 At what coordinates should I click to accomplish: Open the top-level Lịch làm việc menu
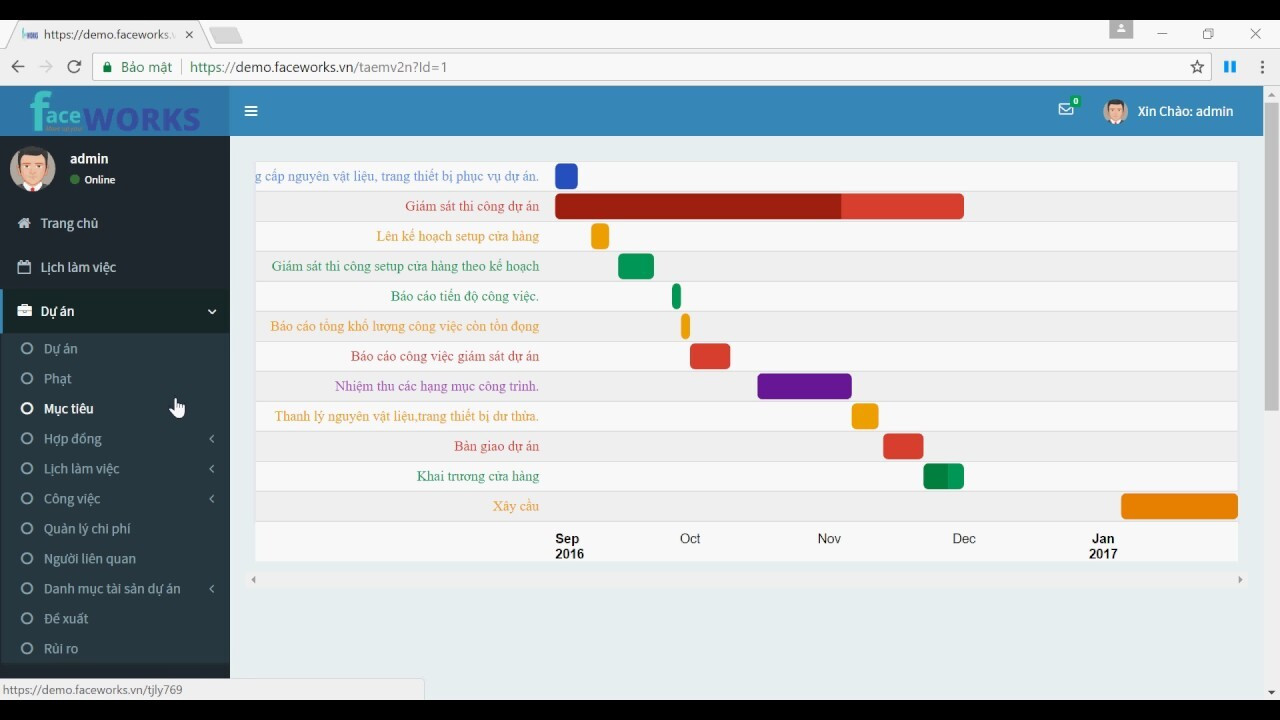(x=78, y=267)
